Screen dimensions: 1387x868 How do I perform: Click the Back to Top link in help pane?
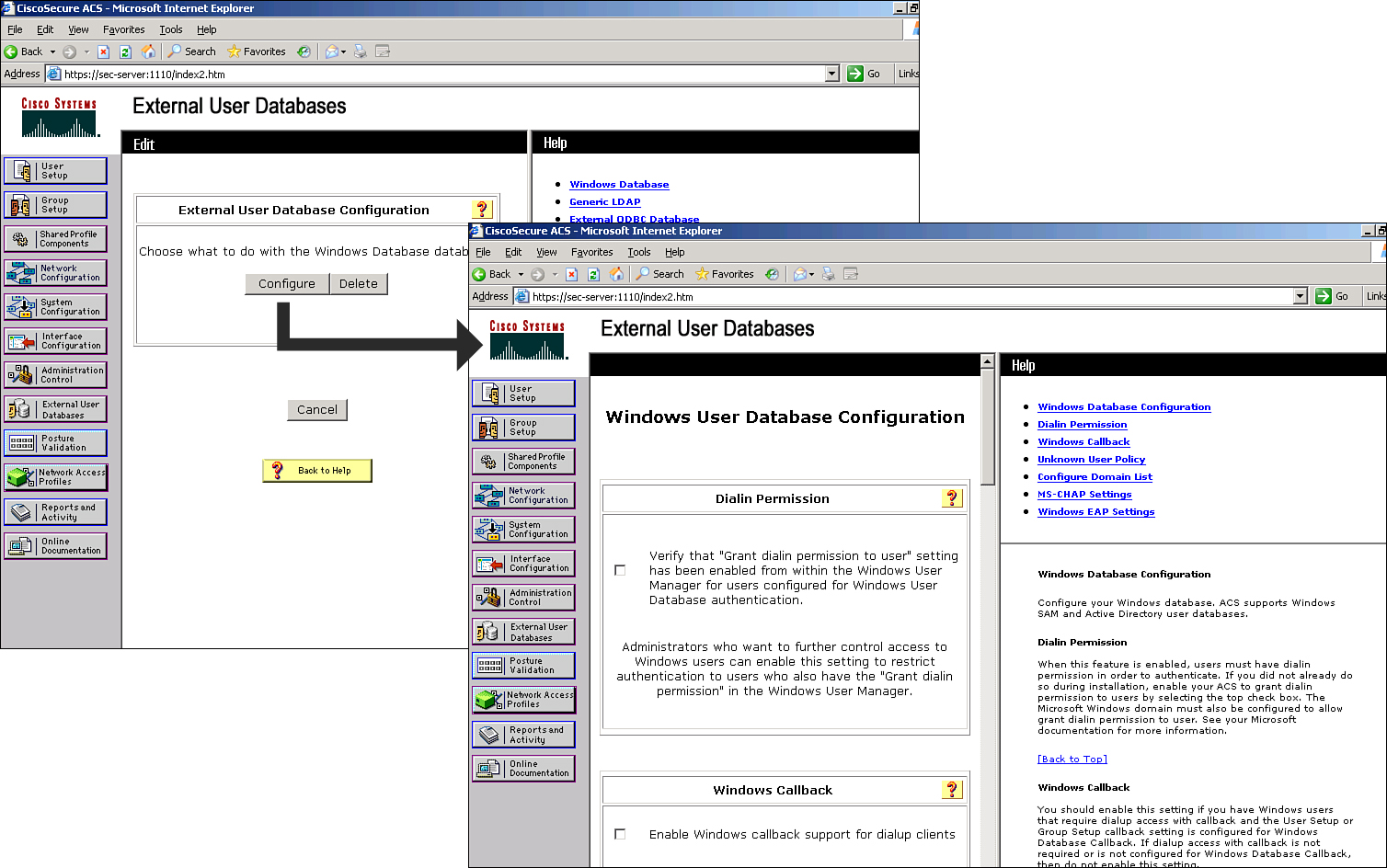point(1072,759)
